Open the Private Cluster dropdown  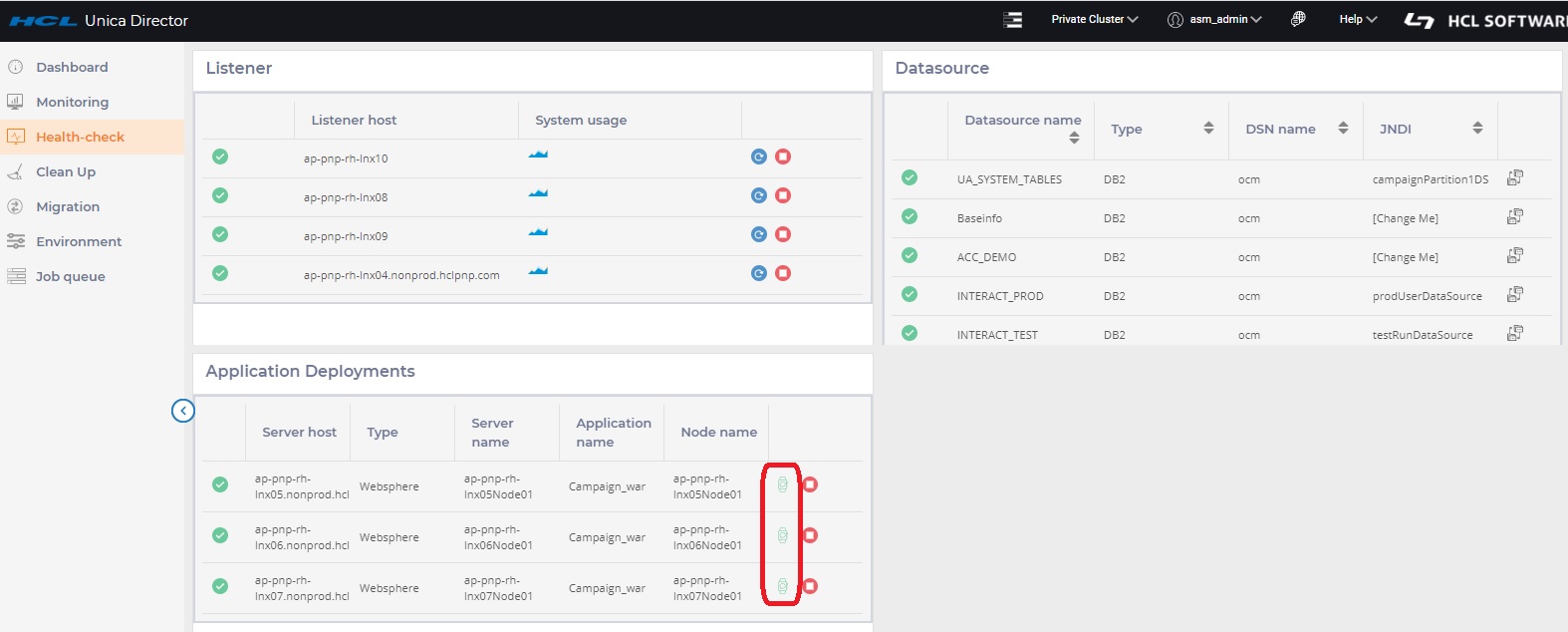point(1094,19)
